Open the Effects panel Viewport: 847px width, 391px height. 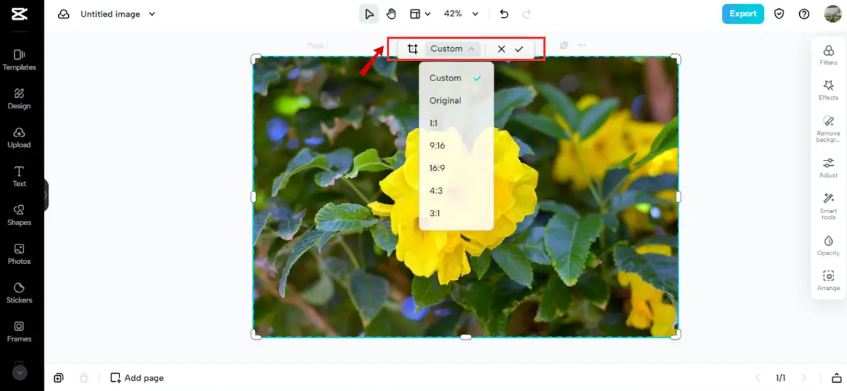828,90
